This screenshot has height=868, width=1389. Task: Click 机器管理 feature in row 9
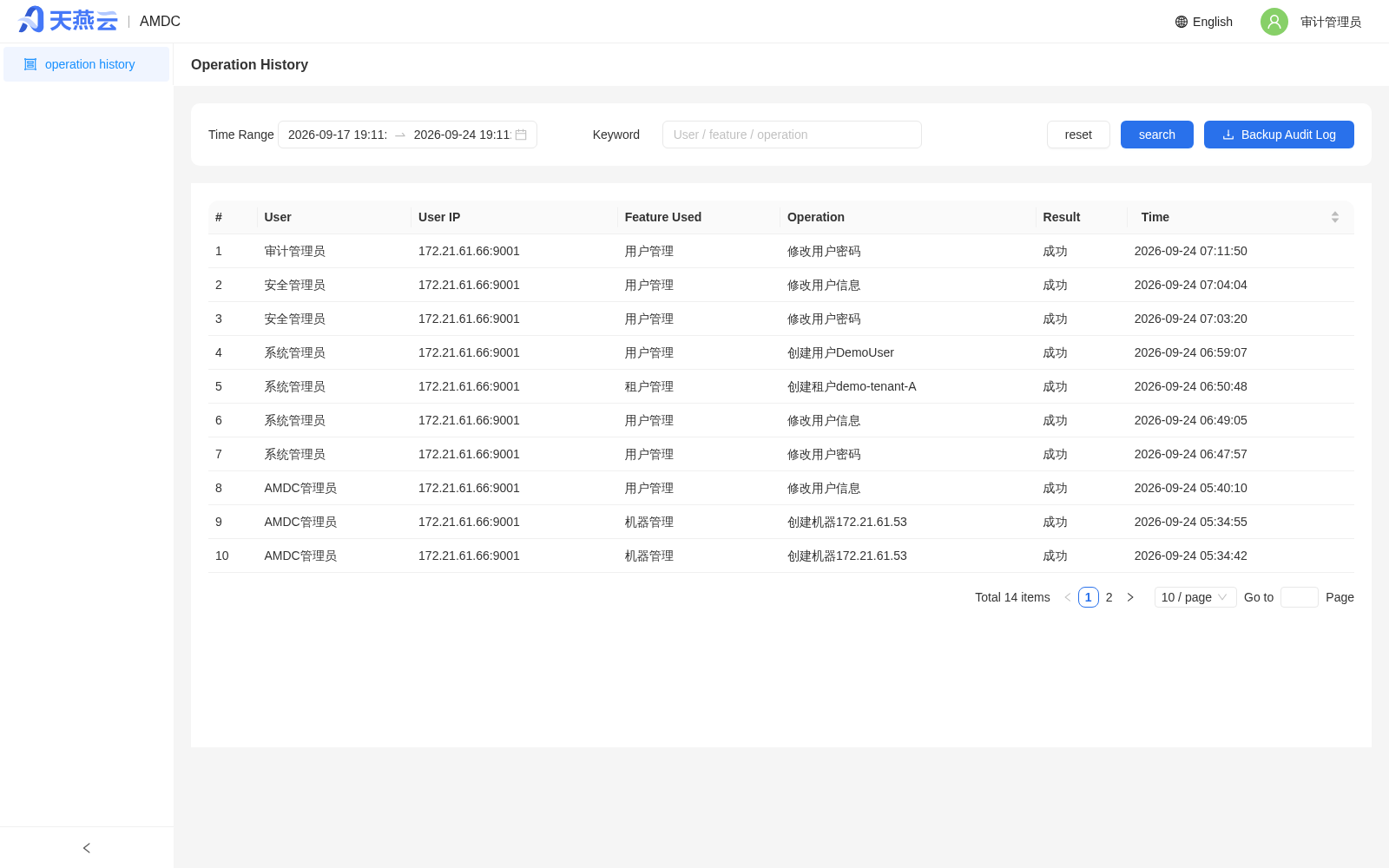coord(649,522)
